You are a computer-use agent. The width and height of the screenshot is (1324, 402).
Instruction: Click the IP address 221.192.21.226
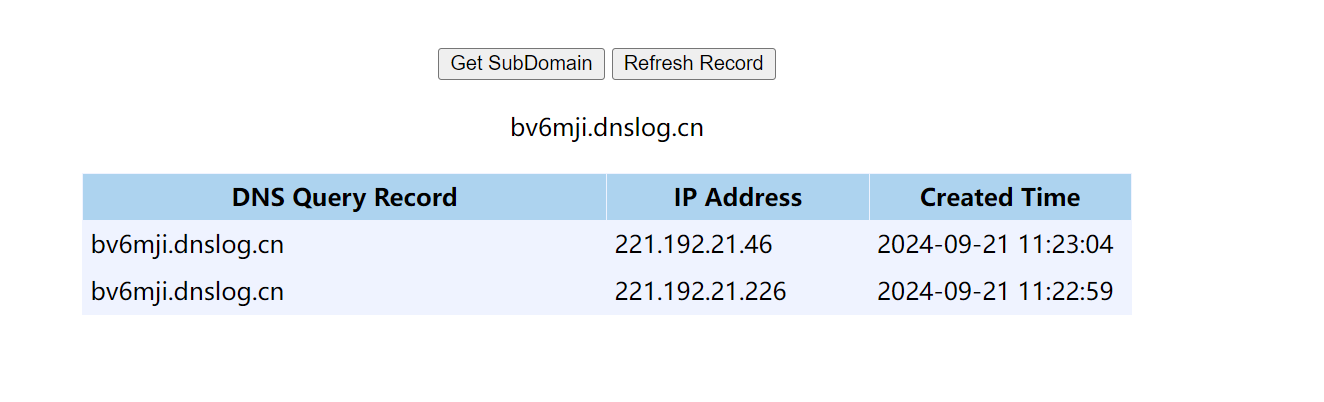(700, 292)
